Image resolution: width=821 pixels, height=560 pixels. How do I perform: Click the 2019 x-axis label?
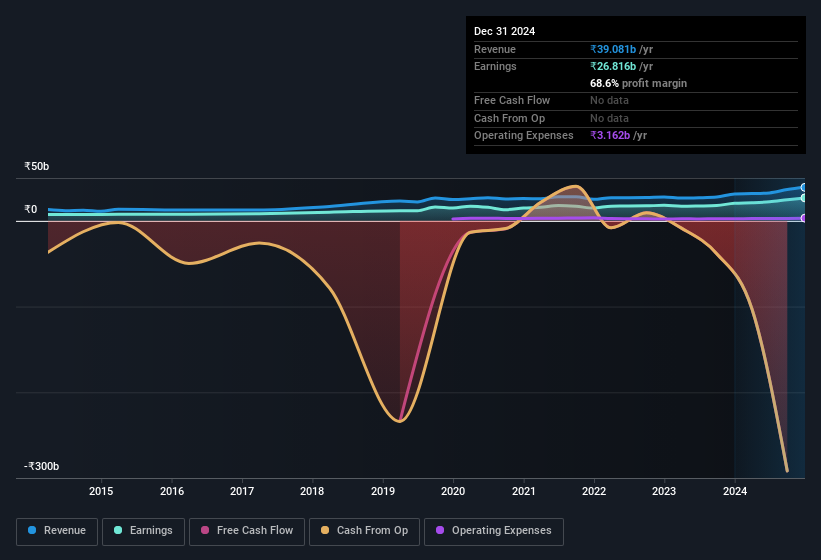coord(383,491)
